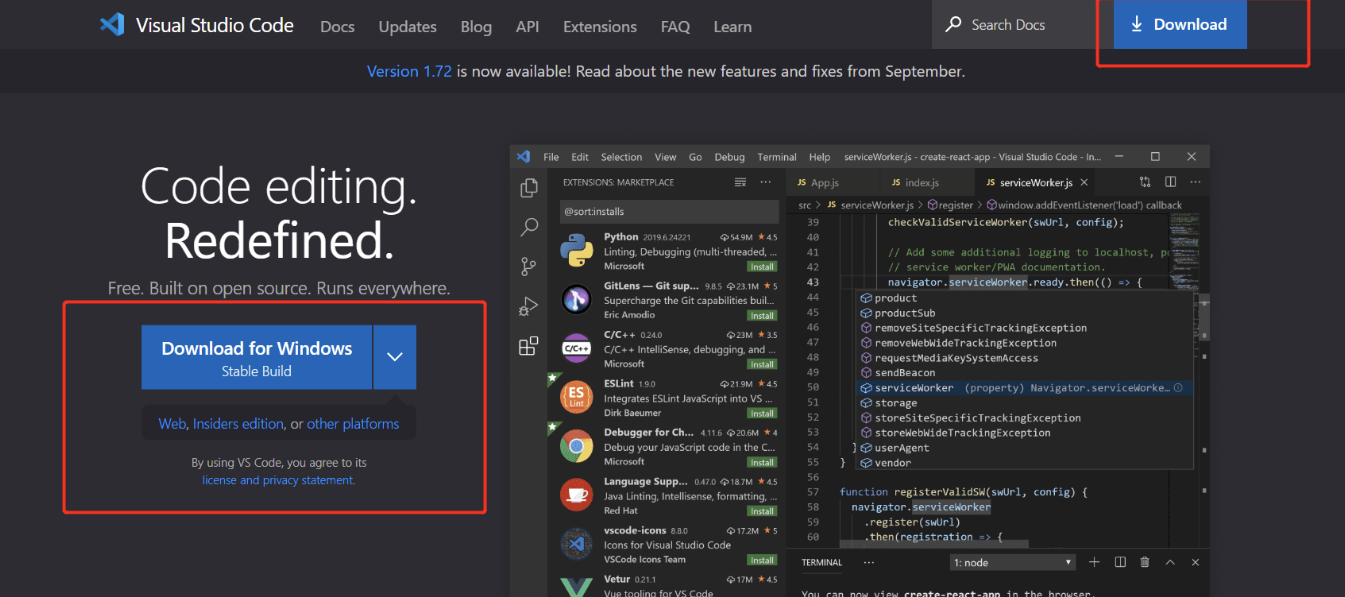This screenshot has width=1345, height=597.
Task: Click the Python extension logo
Action: (577, 250)
